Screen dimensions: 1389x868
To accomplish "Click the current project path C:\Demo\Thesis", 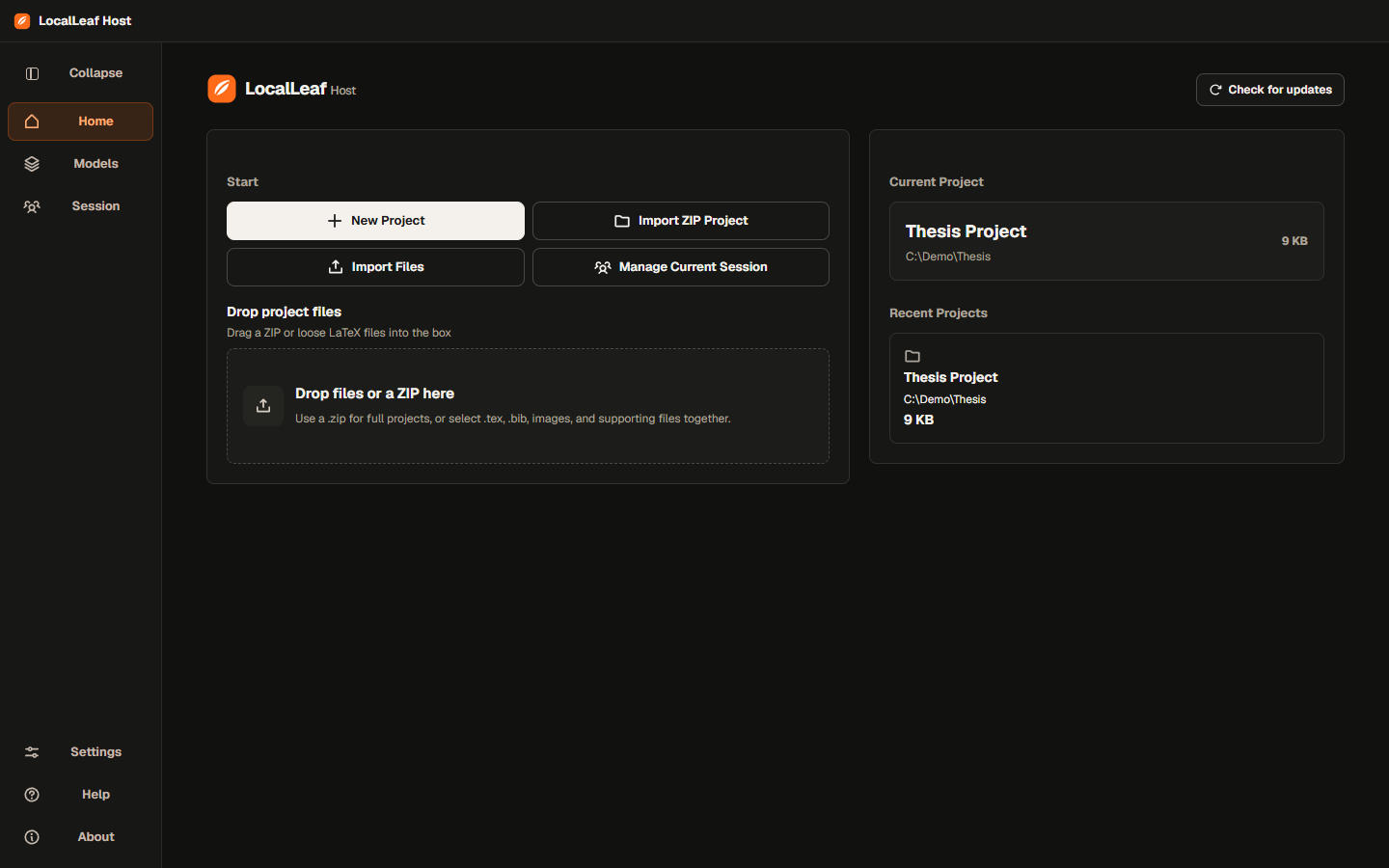I will (x=948, y=257).
